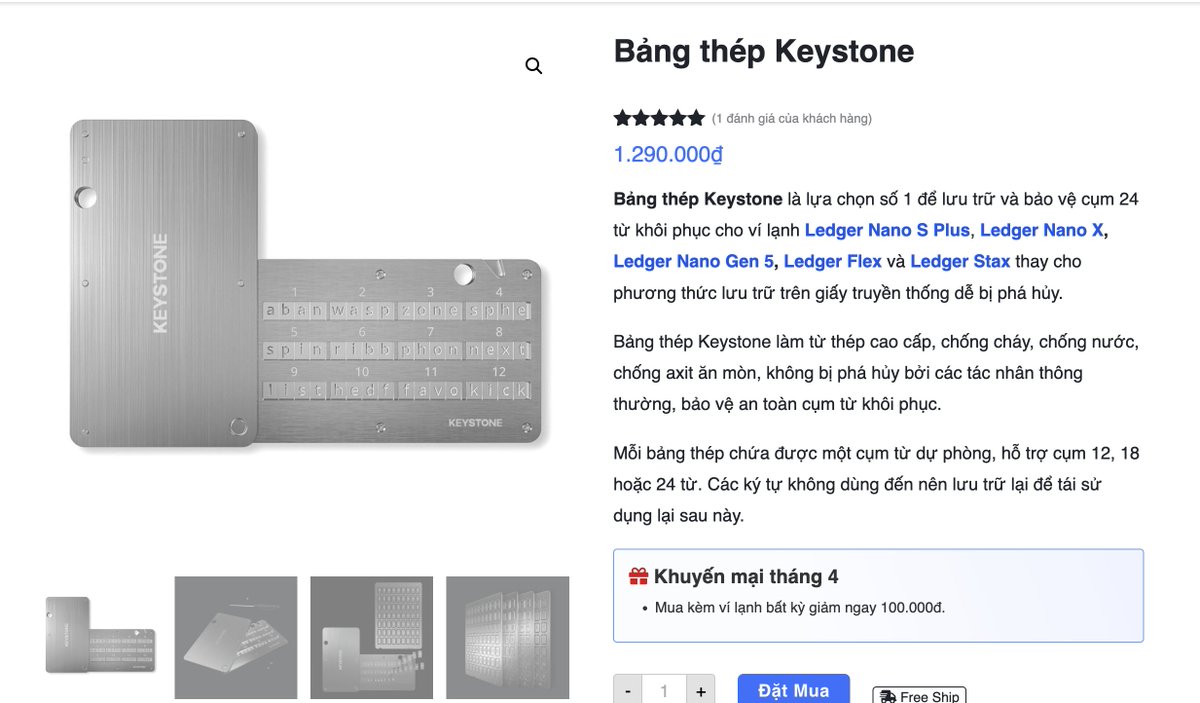The image size is (1200, 703).
Task: Click the Đặt Mua order button
Action: point(794,689)
